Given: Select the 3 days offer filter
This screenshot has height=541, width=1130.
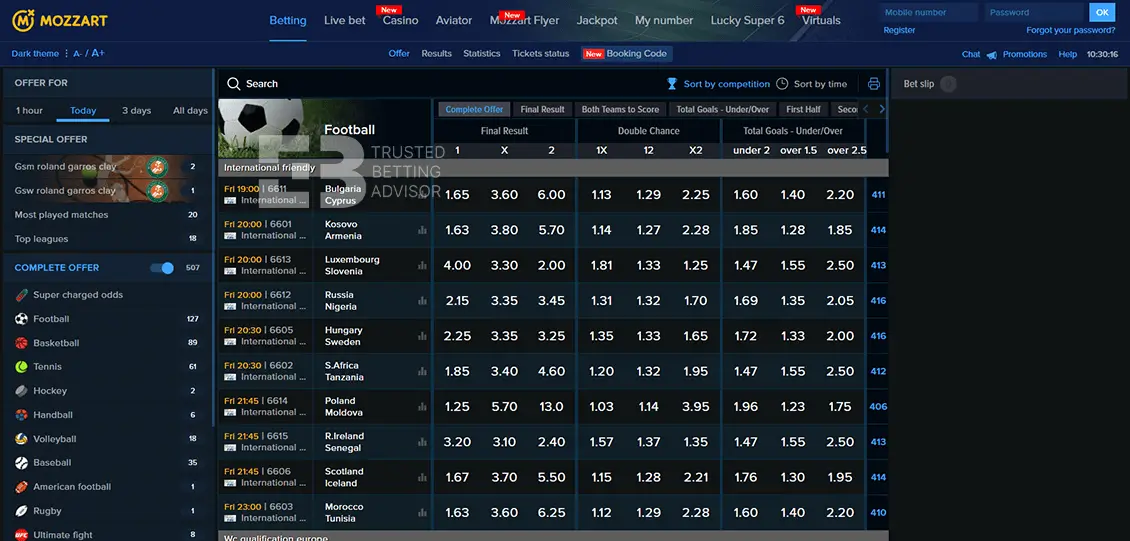Looking at the screenshot, I should [x=136, y=111].
